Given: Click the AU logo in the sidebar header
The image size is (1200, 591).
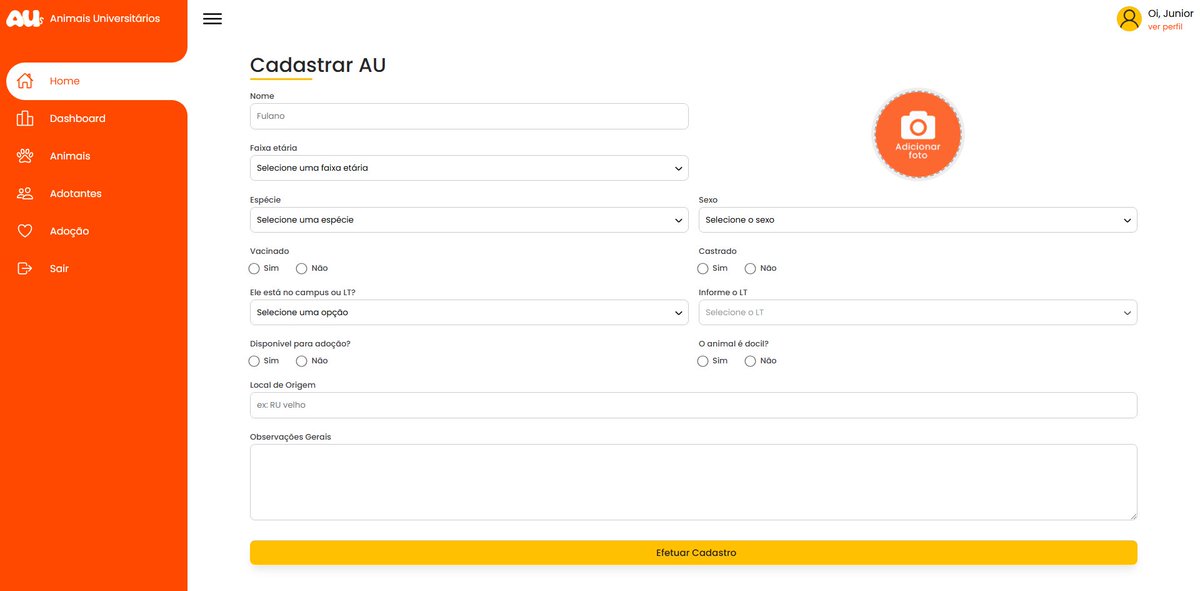Looking at the screenshot, I should click(x=24, y=18).
